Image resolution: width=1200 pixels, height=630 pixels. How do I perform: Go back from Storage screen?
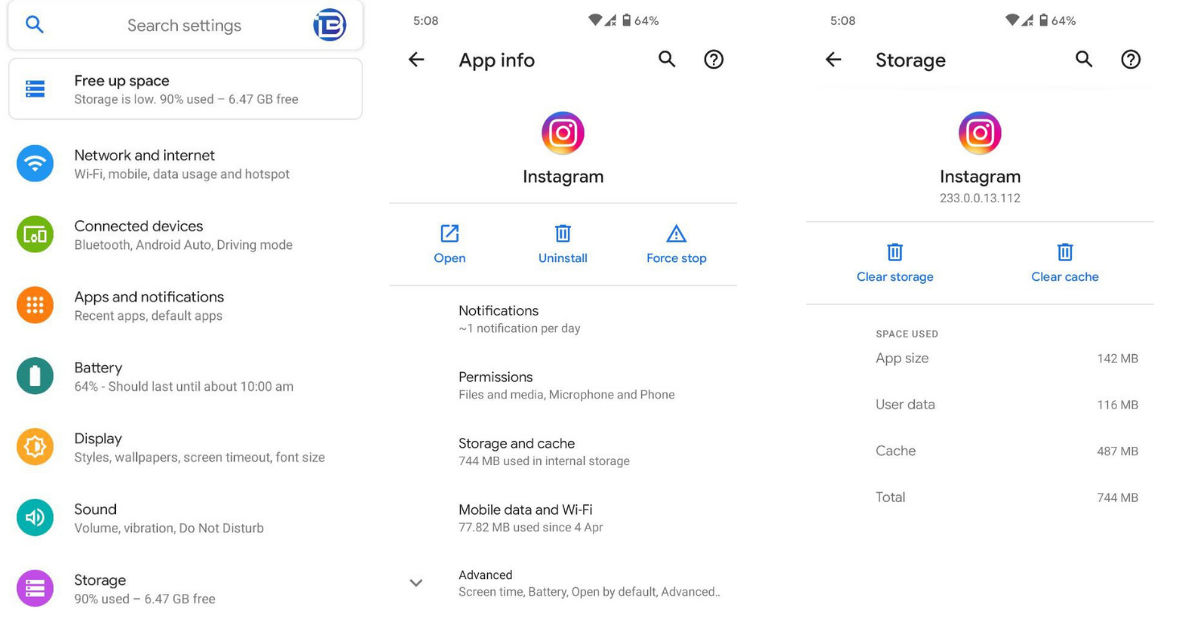833,60
